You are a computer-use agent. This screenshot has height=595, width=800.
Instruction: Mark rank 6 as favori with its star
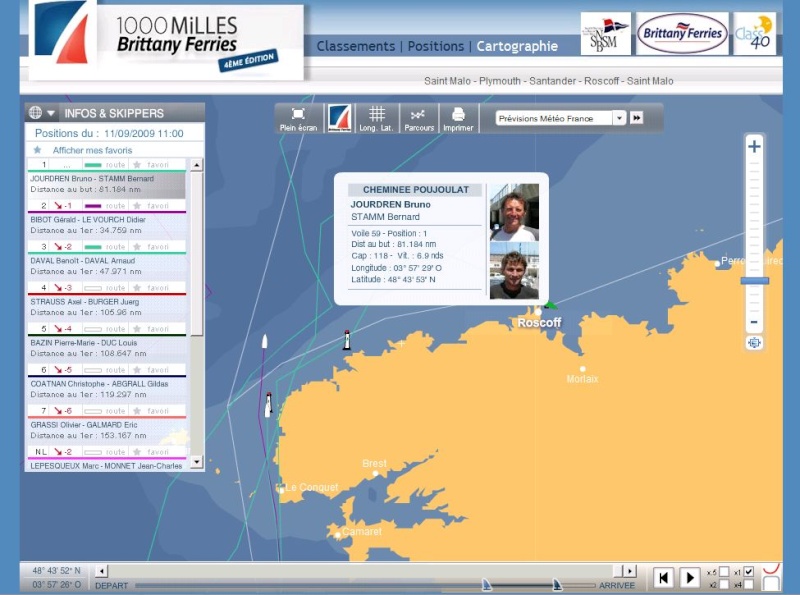click(137, 369)
